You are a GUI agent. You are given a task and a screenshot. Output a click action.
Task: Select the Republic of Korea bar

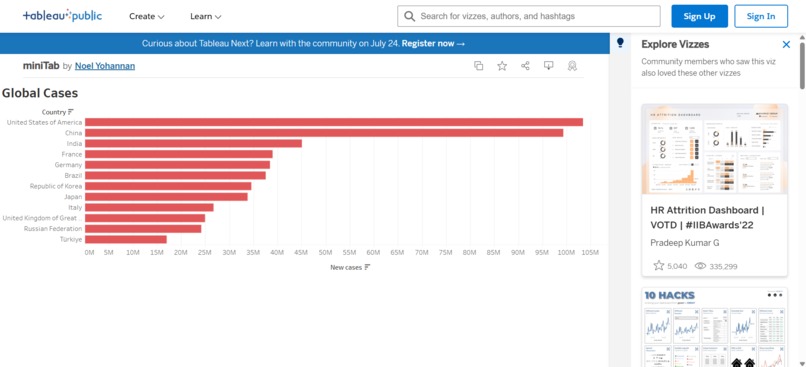(168, 186)
